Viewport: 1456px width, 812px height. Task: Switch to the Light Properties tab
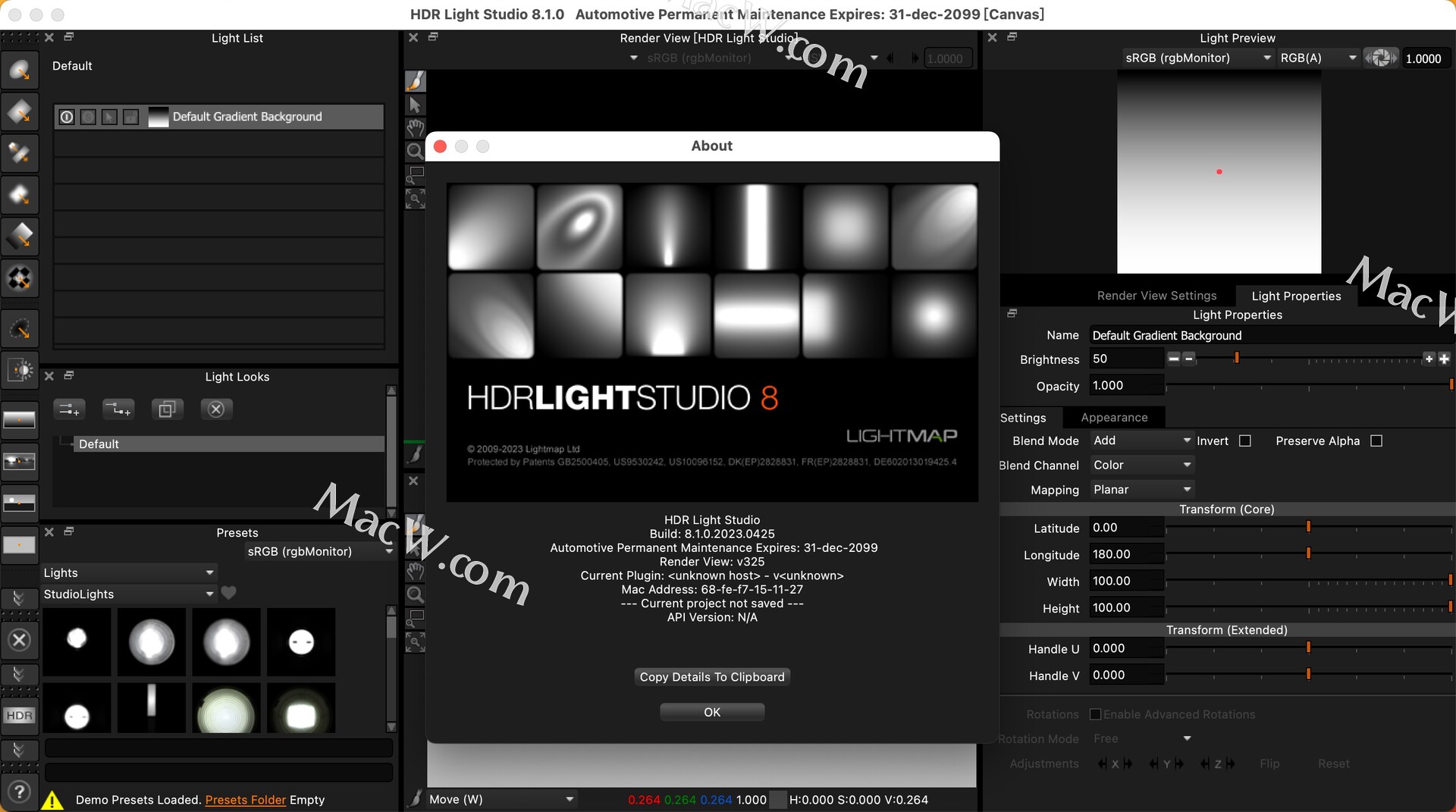coord(1296,296)
